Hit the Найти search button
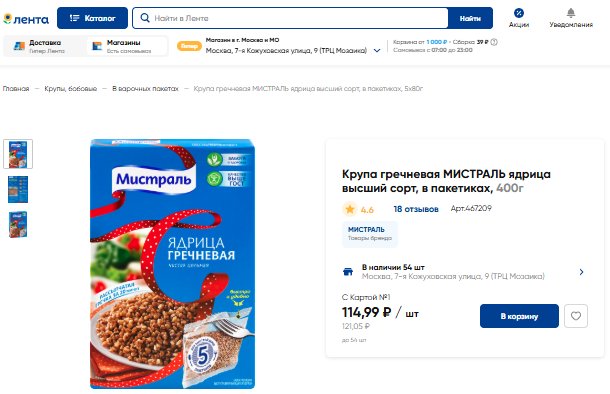This screenshot has height=394, width=610. pos(470,18)
